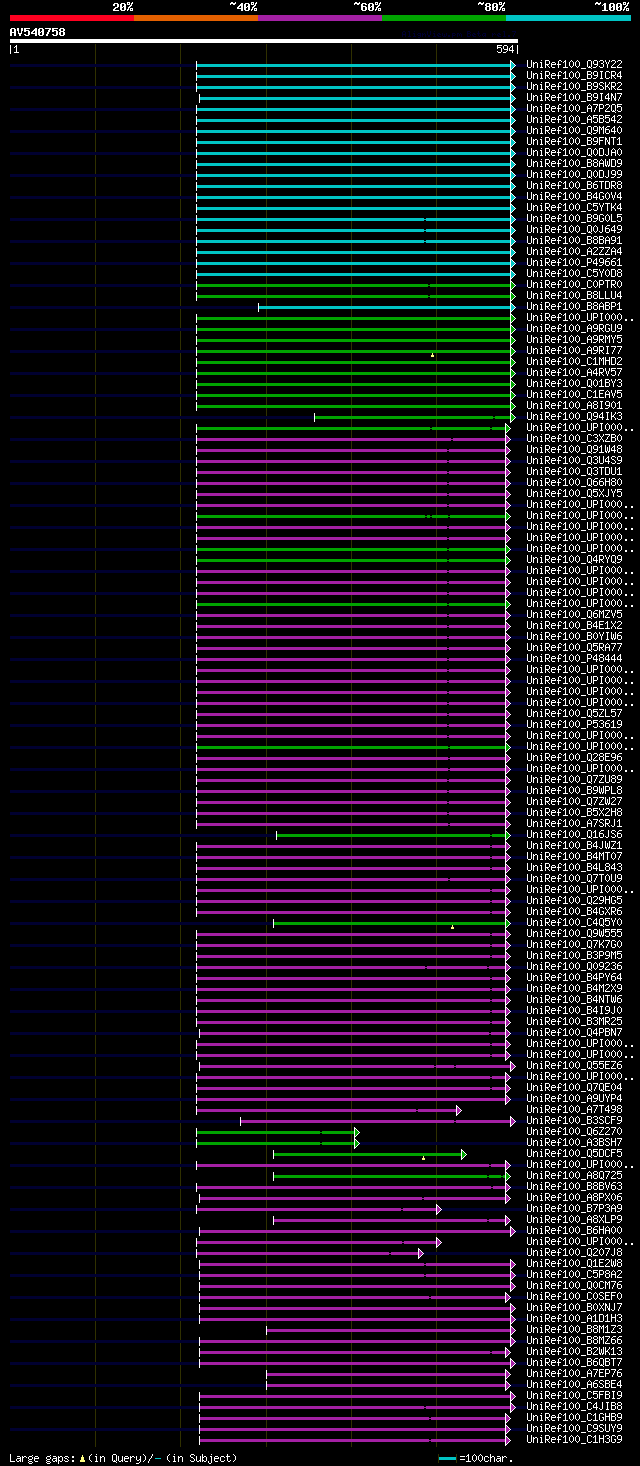Viewport: 640px width, 1466px height.
Task: Select the UniRef100_P48444 hit label
Action: click(x=574, y=659)
